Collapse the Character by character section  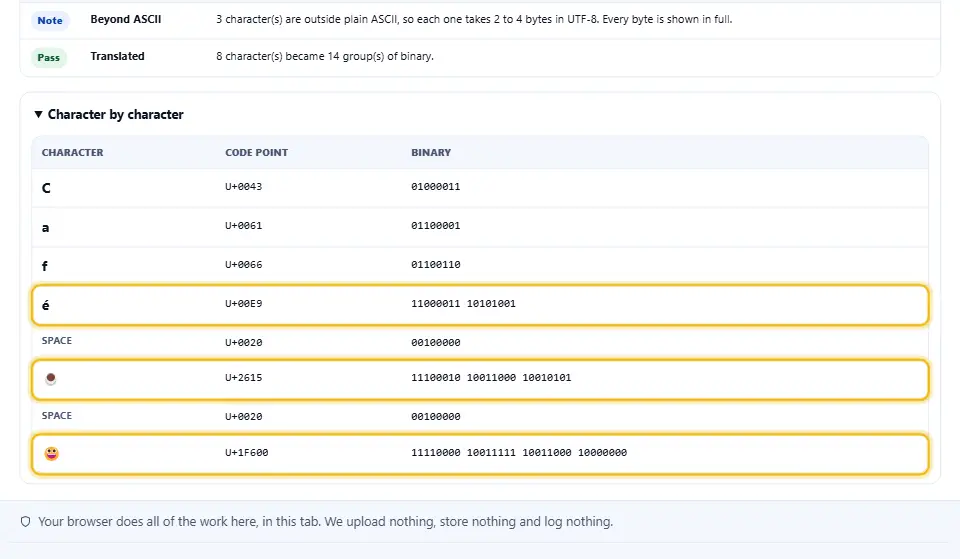(109, 114)
